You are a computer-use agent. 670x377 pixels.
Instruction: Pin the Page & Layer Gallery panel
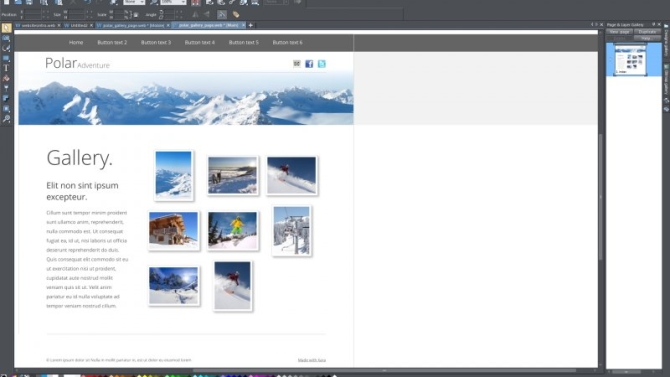pos(653,24)
